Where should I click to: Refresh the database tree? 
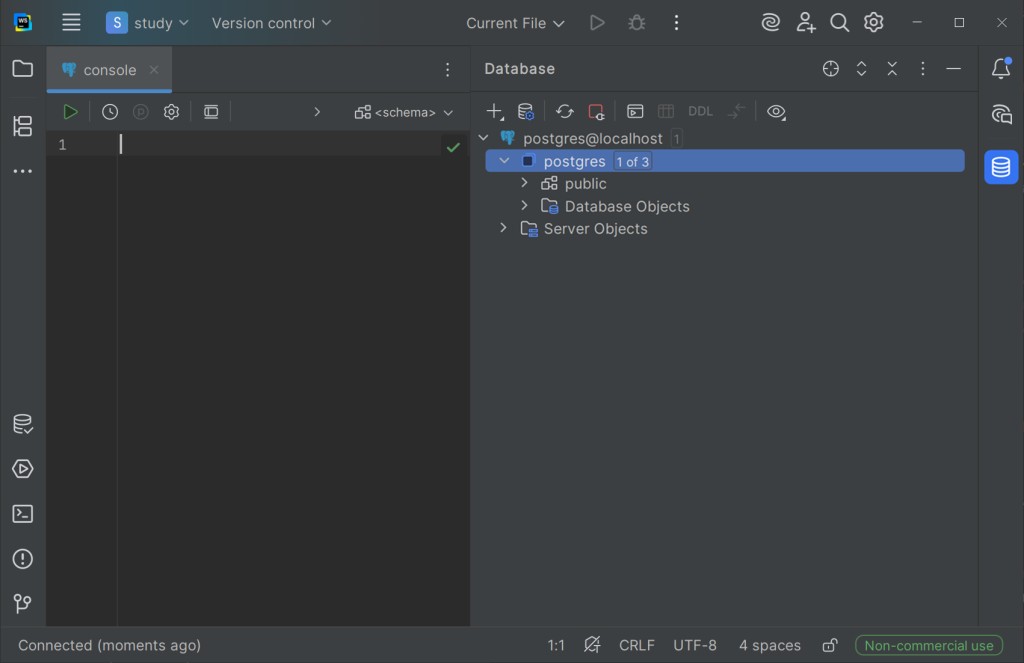(x=565, y=112)
